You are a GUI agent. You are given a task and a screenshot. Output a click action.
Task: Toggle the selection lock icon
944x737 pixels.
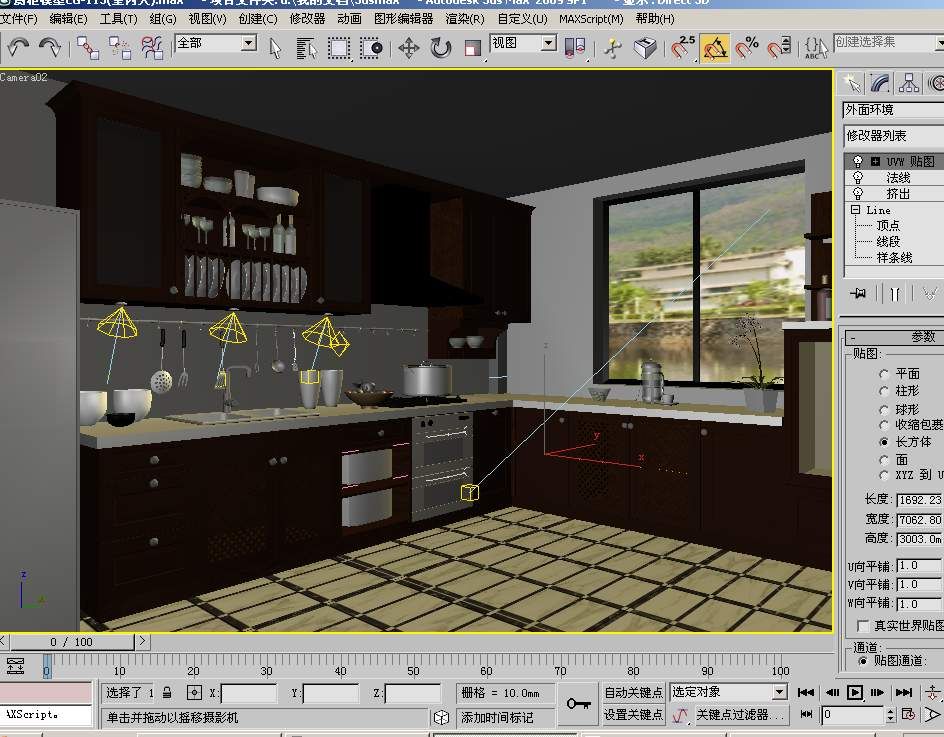tap(167, 693)
